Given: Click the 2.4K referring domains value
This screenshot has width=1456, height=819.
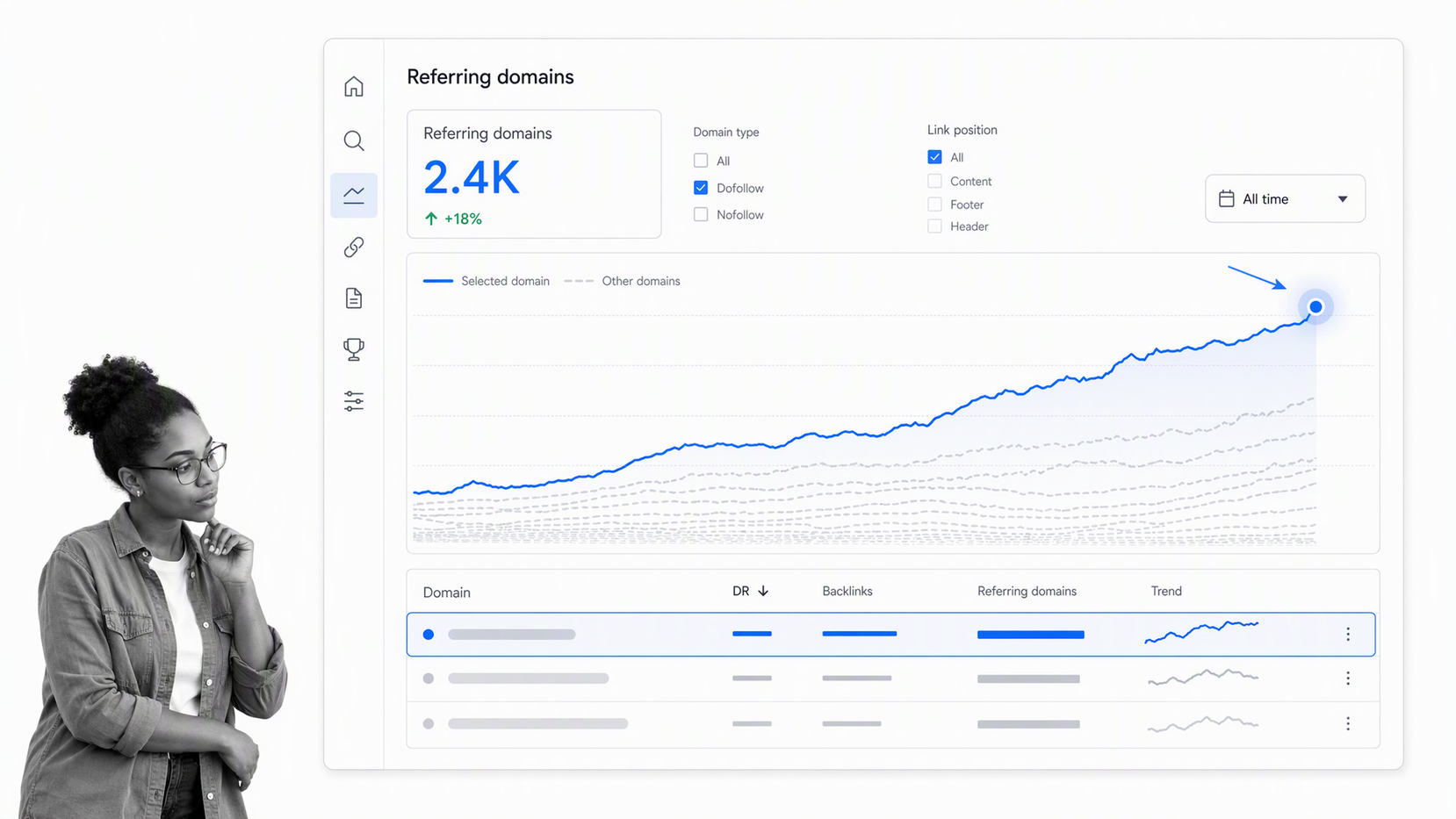Looking at the screenshot, I should (472, 178).
